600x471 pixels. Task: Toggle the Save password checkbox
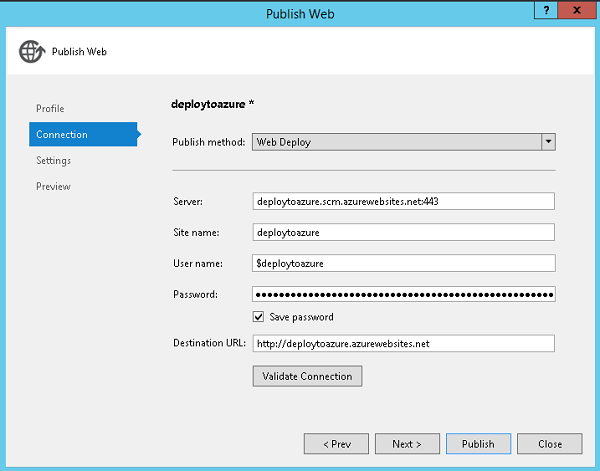259,317
